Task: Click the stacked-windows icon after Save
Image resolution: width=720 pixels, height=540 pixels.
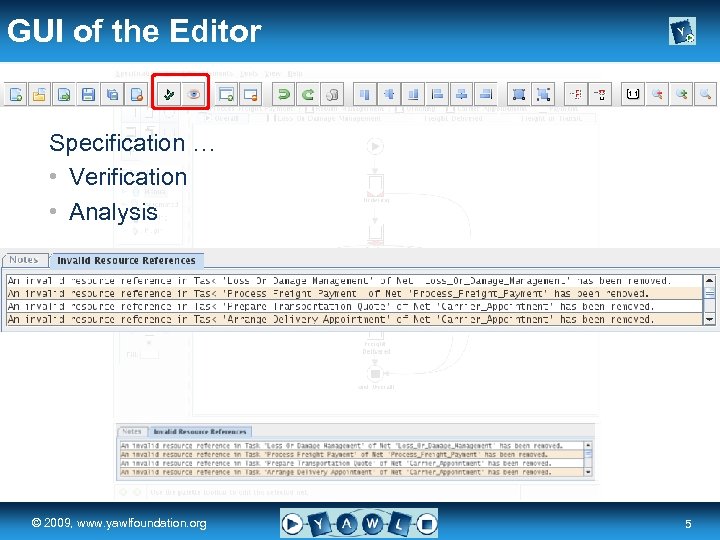Action: coord(112,95)
